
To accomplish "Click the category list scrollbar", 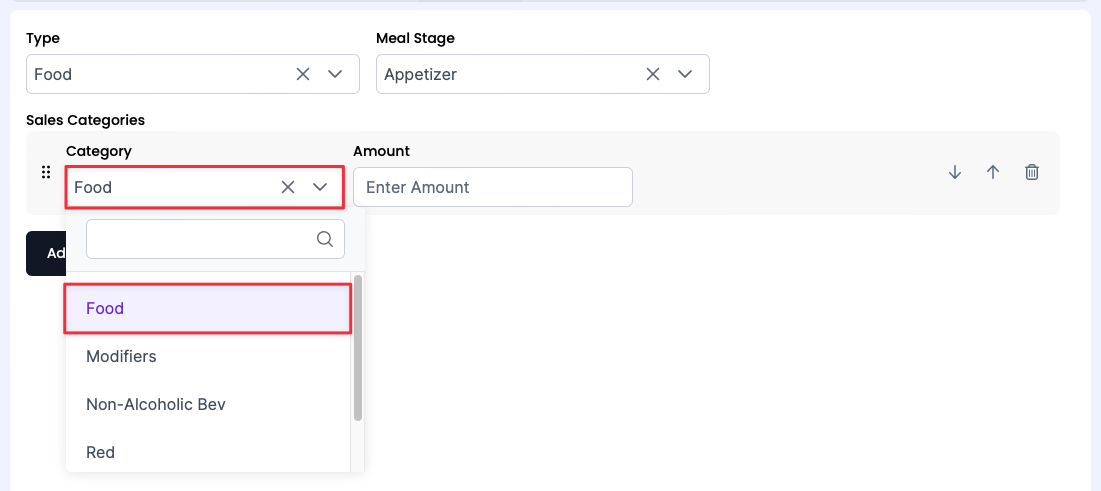I will click(357, 348).
